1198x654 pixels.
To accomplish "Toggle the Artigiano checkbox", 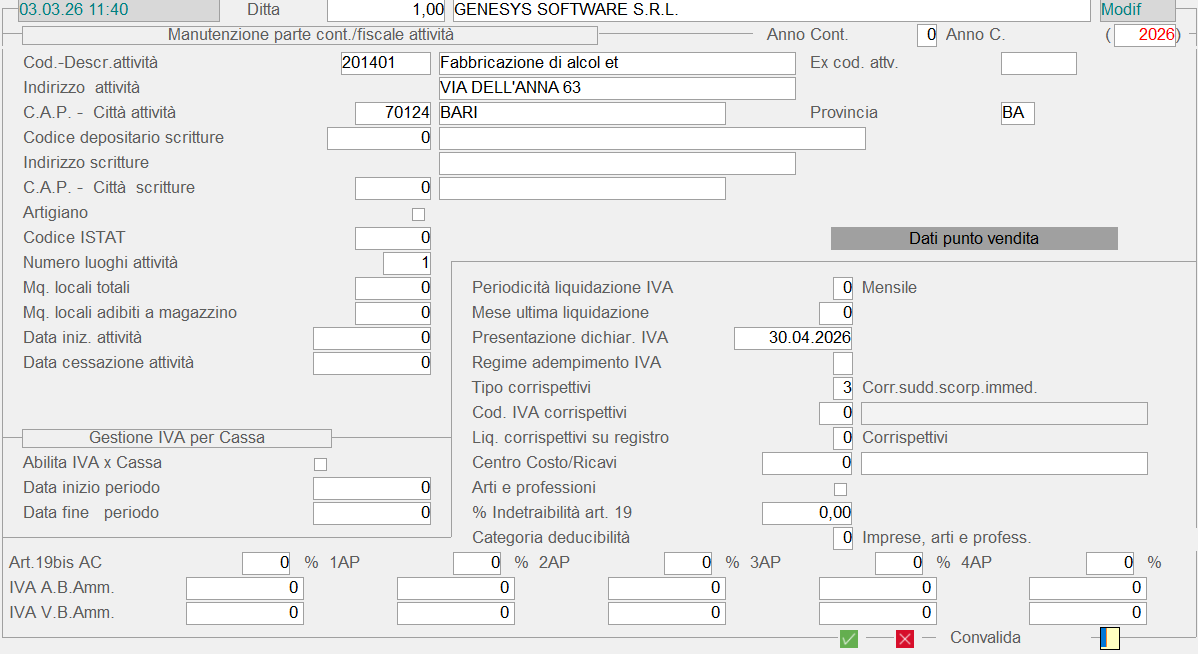I will tap(418, 214).
